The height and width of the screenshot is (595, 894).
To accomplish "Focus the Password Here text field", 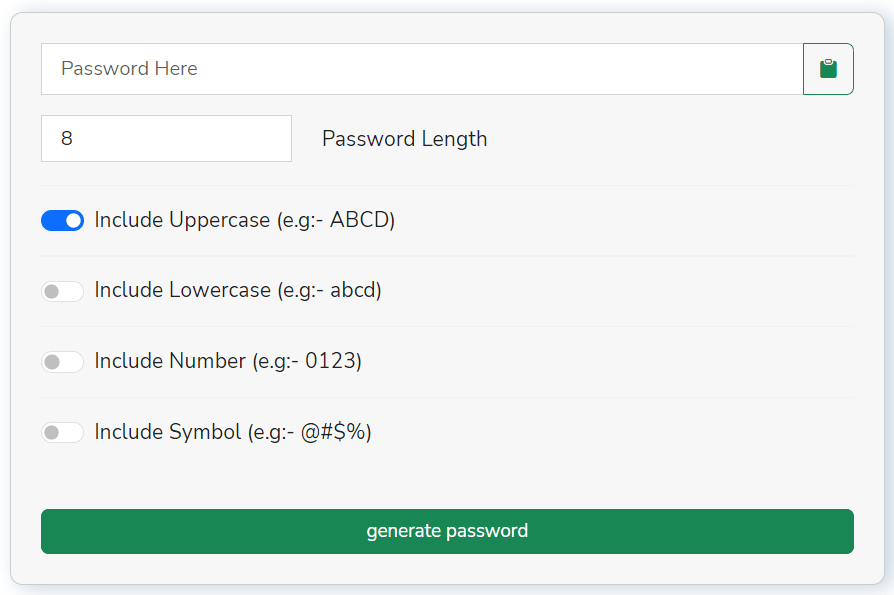I will (x=421, y=69).
